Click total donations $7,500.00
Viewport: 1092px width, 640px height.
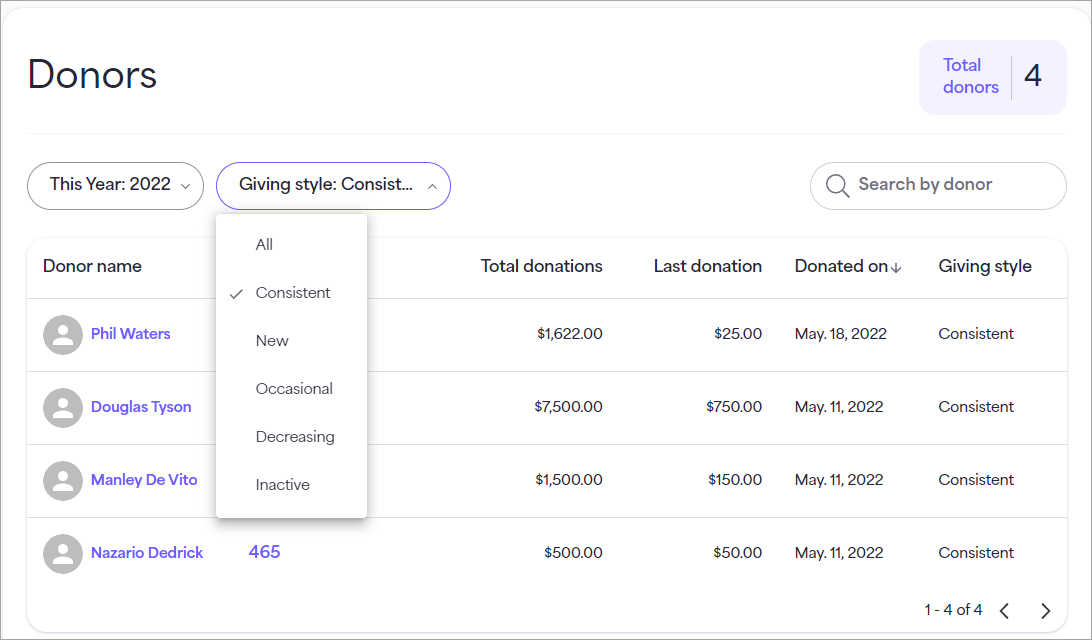coord(568,407)
